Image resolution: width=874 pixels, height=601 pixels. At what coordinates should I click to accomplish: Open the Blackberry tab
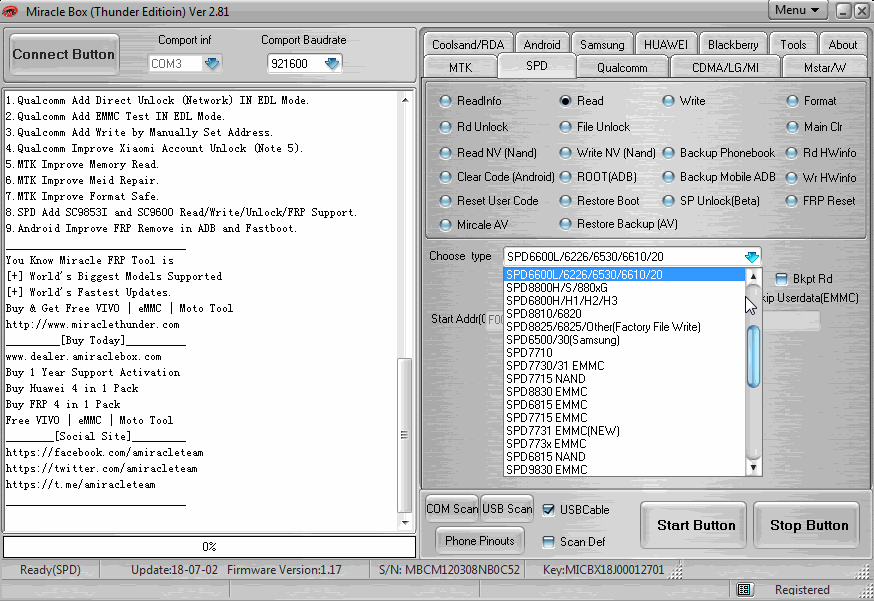point(733,45)
